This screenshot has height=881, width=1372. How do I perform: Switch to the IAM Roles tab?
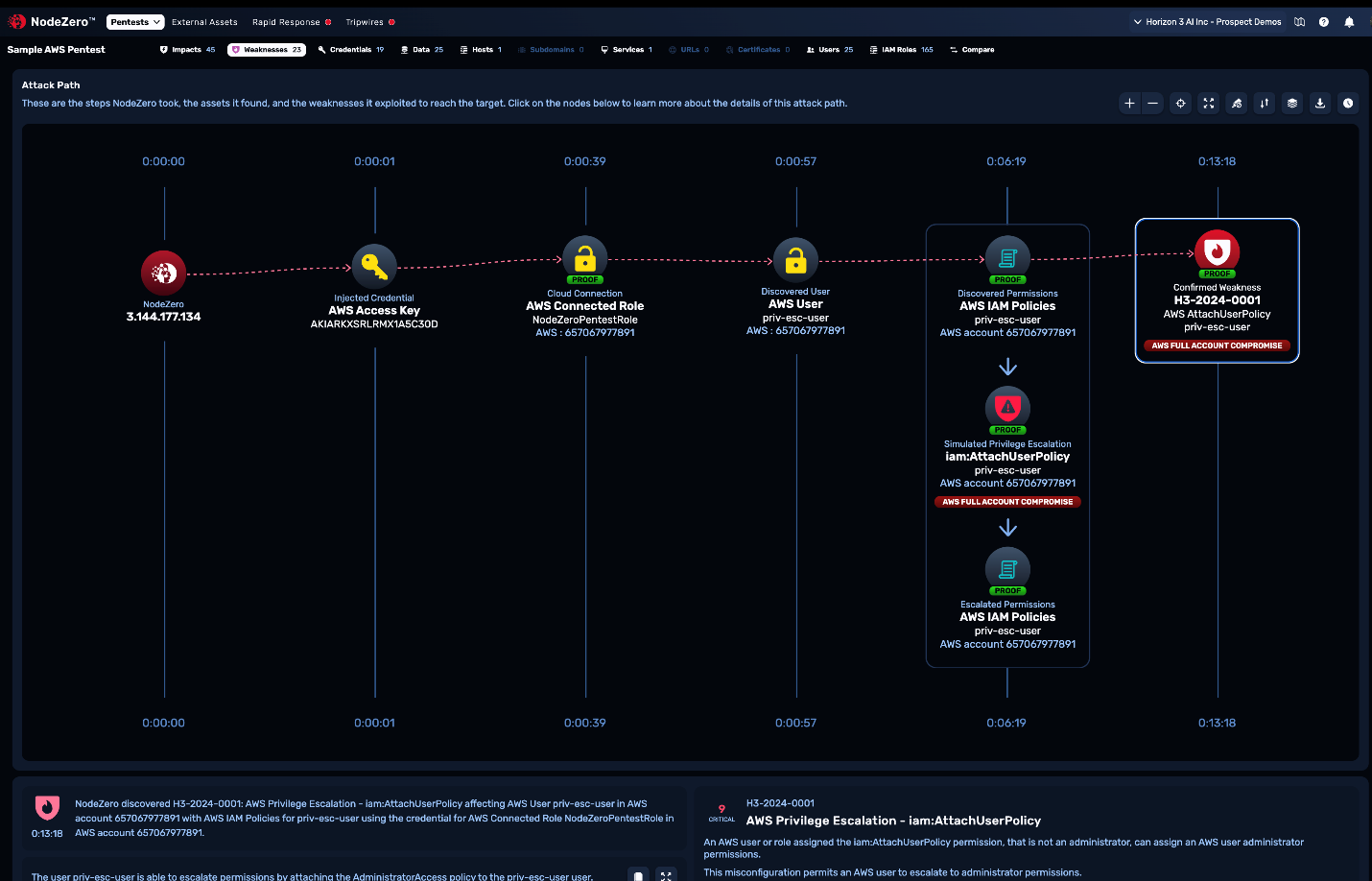[901, 50]
